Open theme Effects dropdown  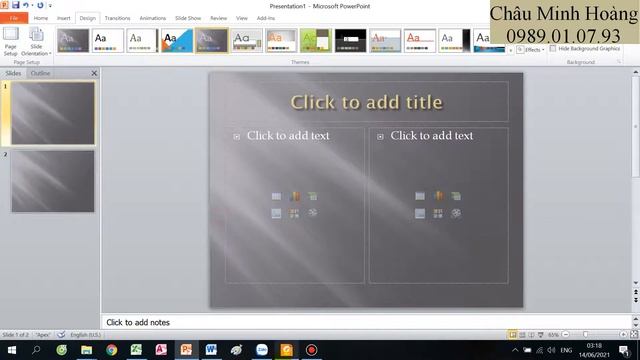coord(530,49)
